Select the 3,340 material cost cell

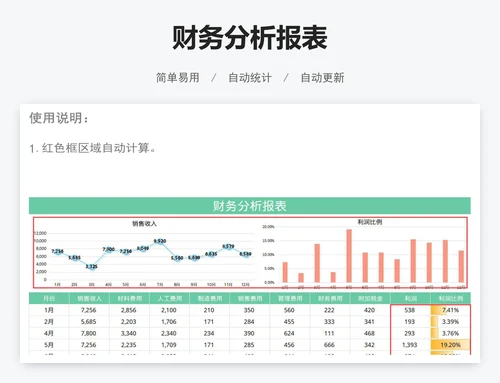coord(129,333)
